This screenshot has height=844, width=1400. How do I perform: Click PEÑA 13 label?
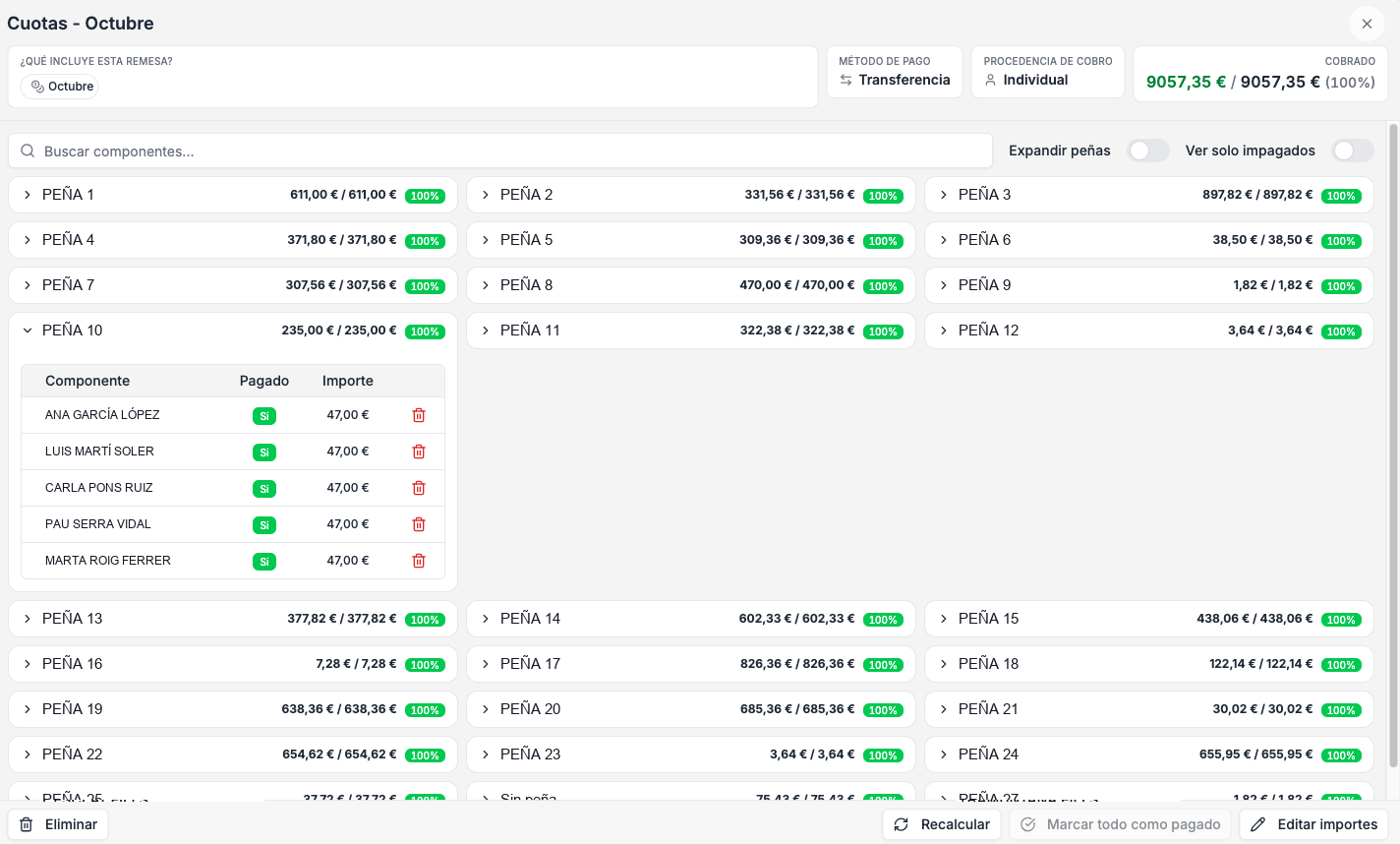(72, 619)
